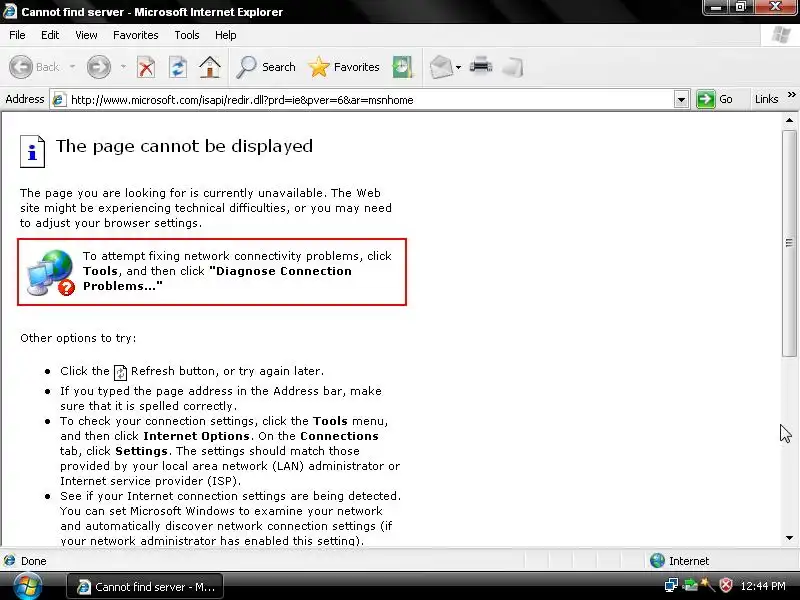Click the page icon in the Address bar
800x600 pixels.
coord(59,99)
